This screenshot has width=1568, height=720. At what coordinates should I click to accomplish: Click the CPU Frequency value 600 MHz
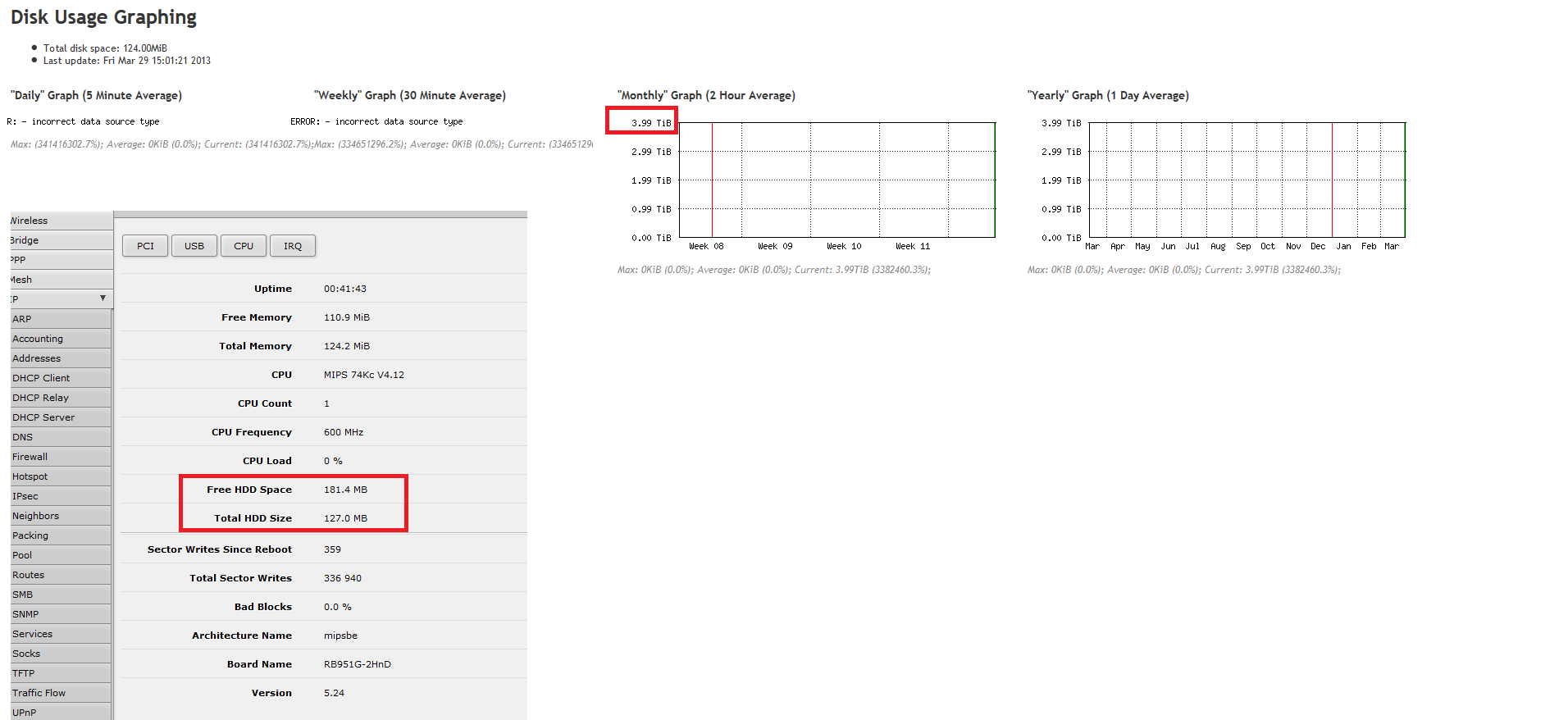[344, 432]
